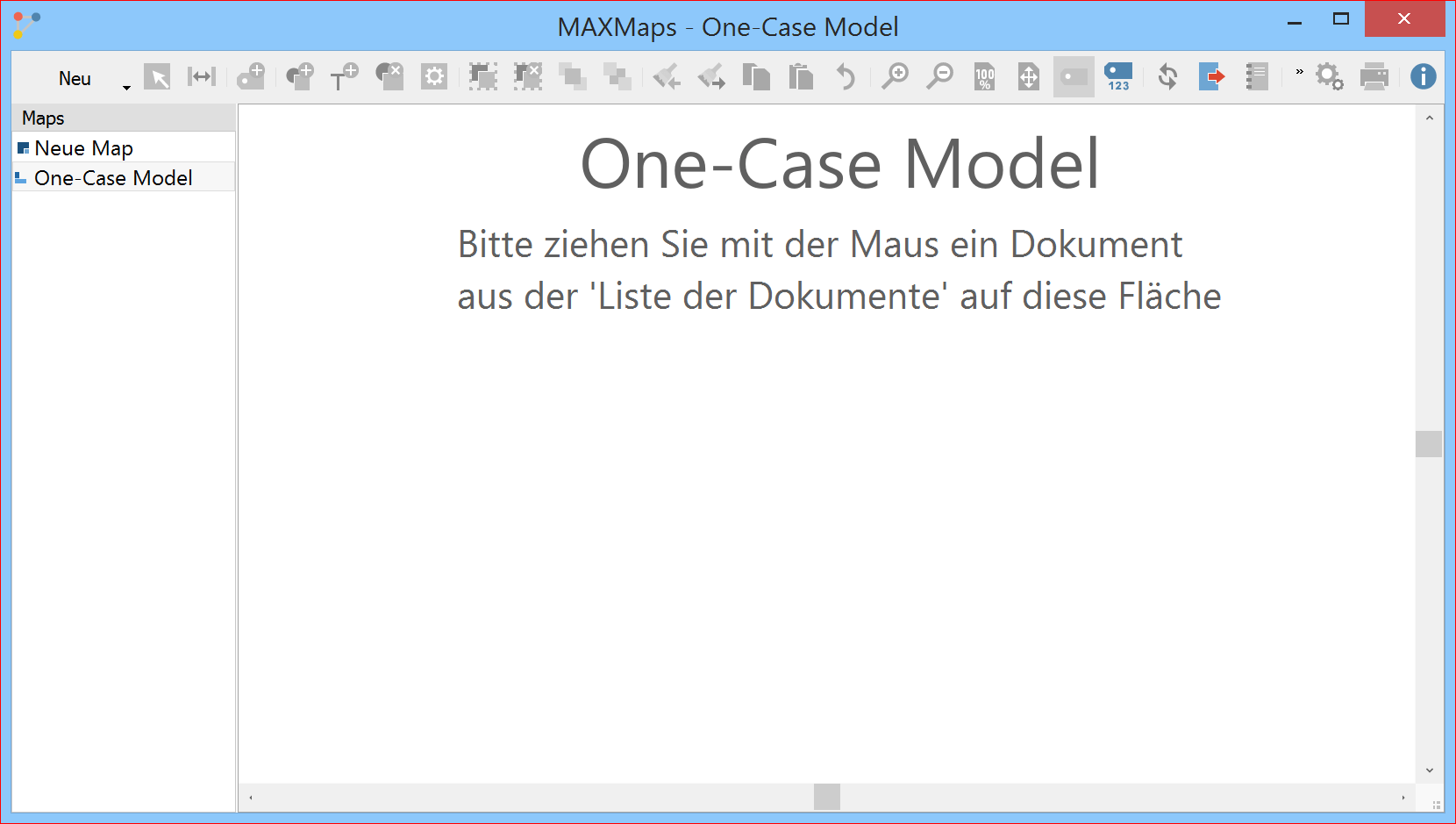
Task: Click the scroll down arrow
Action: click(x=1429, y=770)
